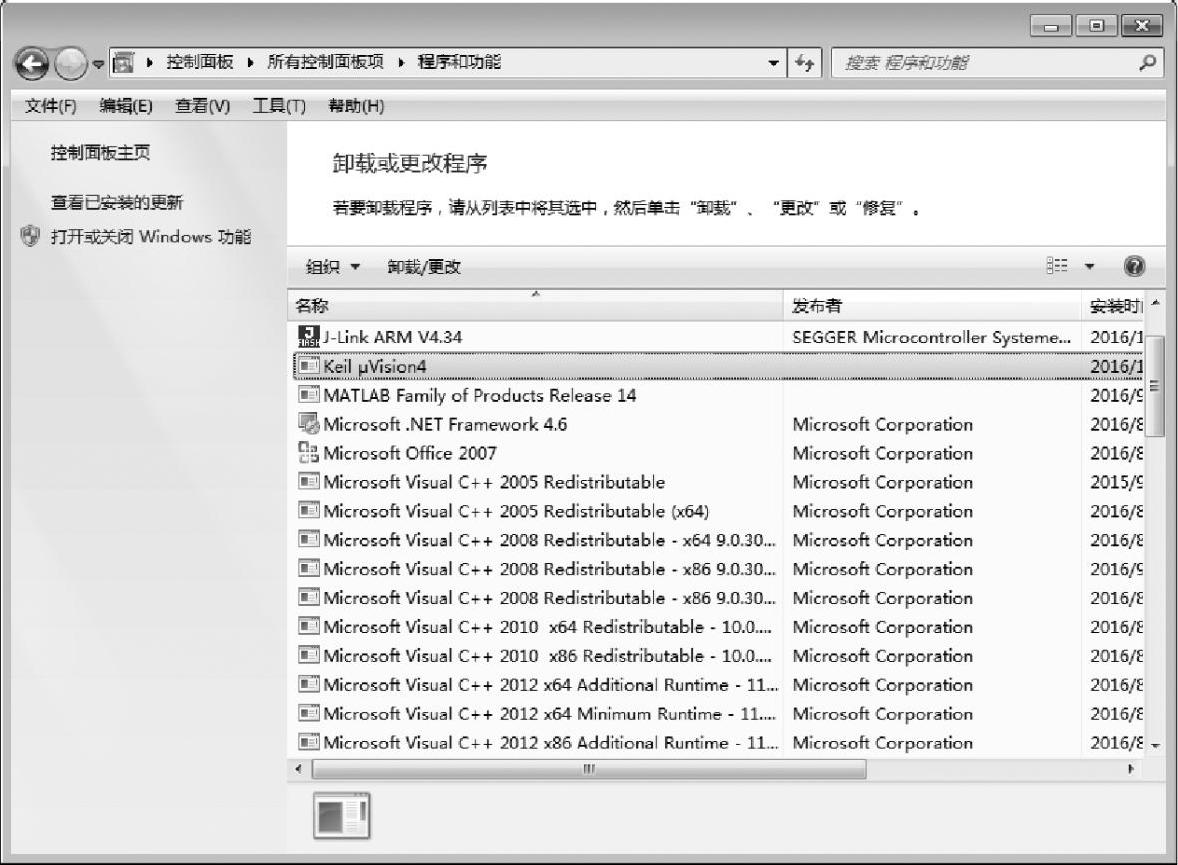This screenshot has height=865, width=1178.
Task: Open the 工具(T) menu
Action: 279,106
